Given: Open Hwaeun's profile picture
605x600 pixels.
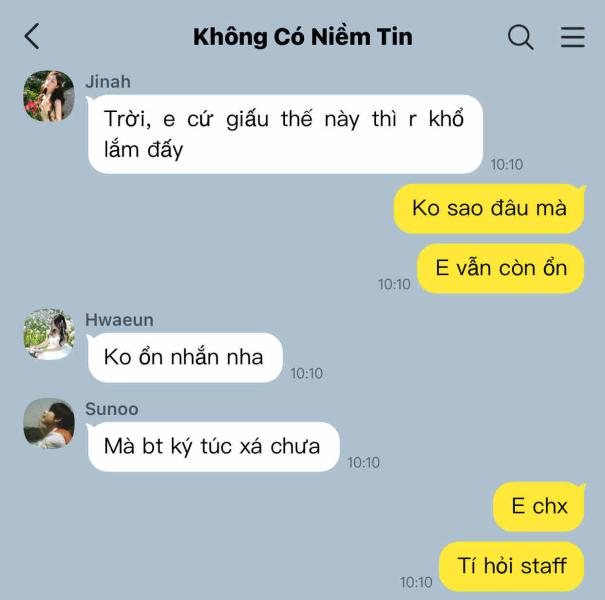Looking at the screenshot, I should [49, 334].
